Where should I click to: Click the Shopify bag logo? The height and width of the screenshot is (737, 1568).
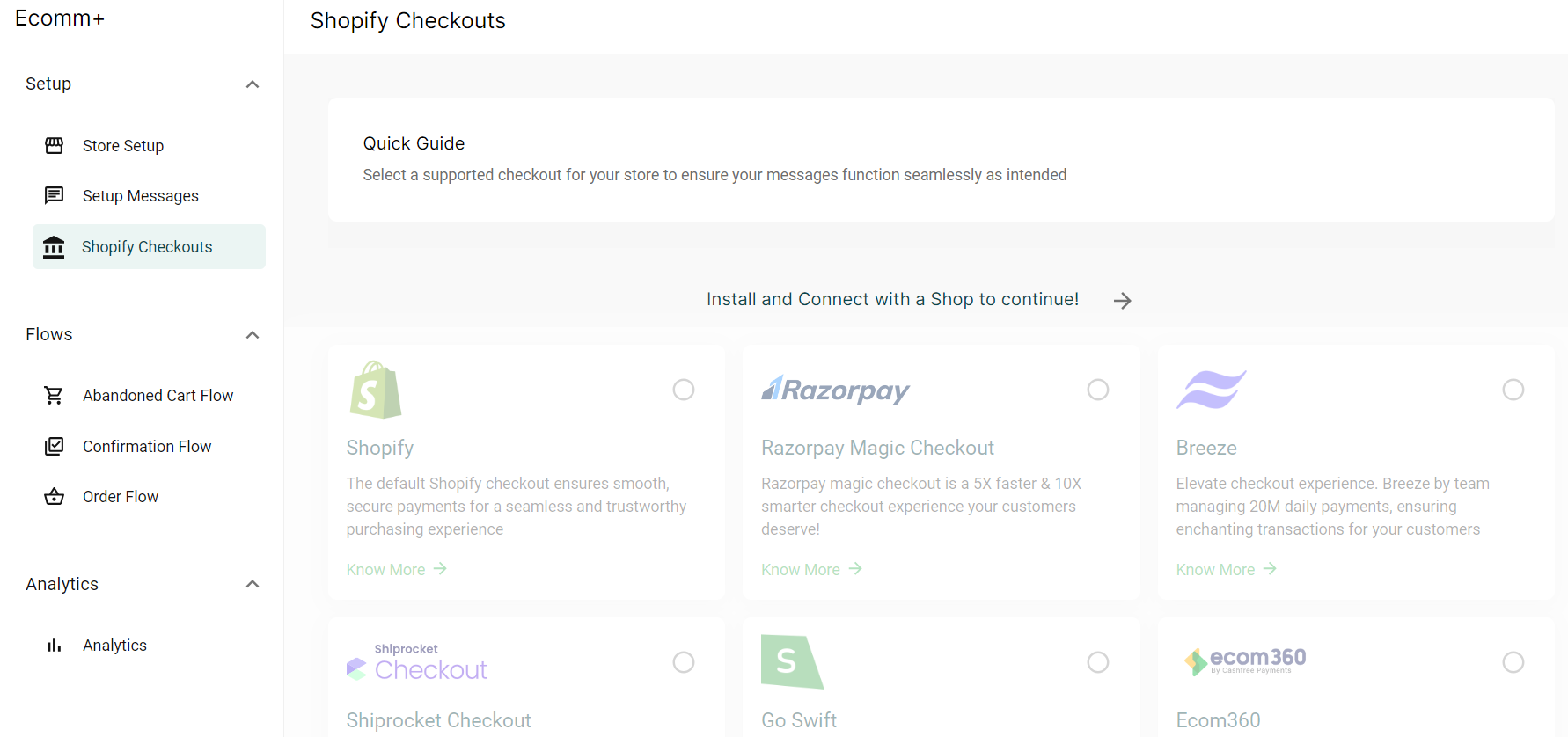tap(375, 390)
